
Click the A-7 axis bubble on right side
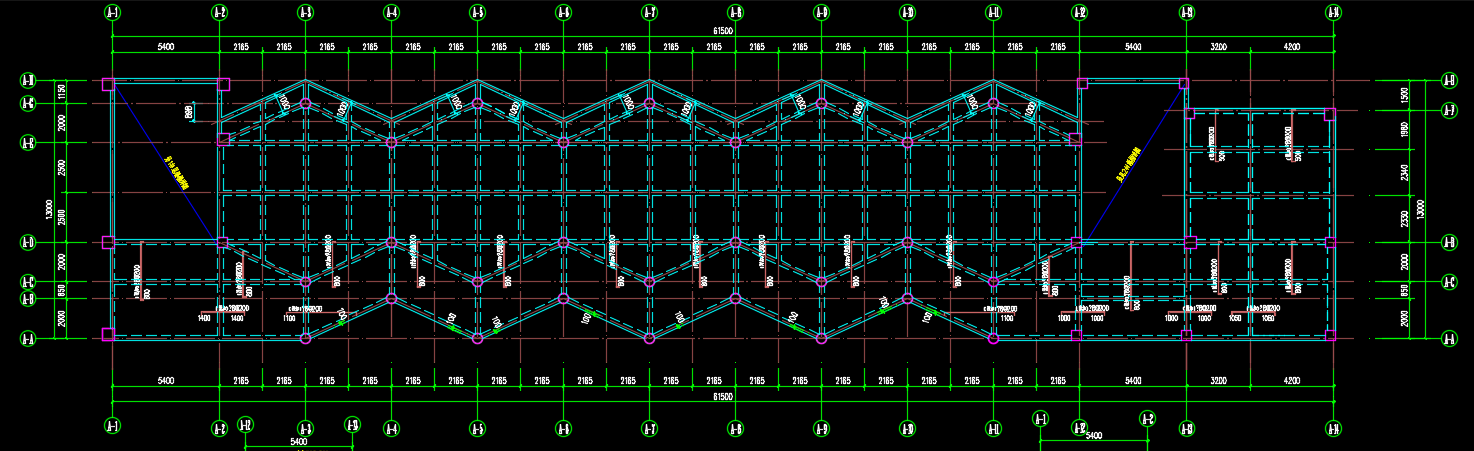(x=1449, y=109)
